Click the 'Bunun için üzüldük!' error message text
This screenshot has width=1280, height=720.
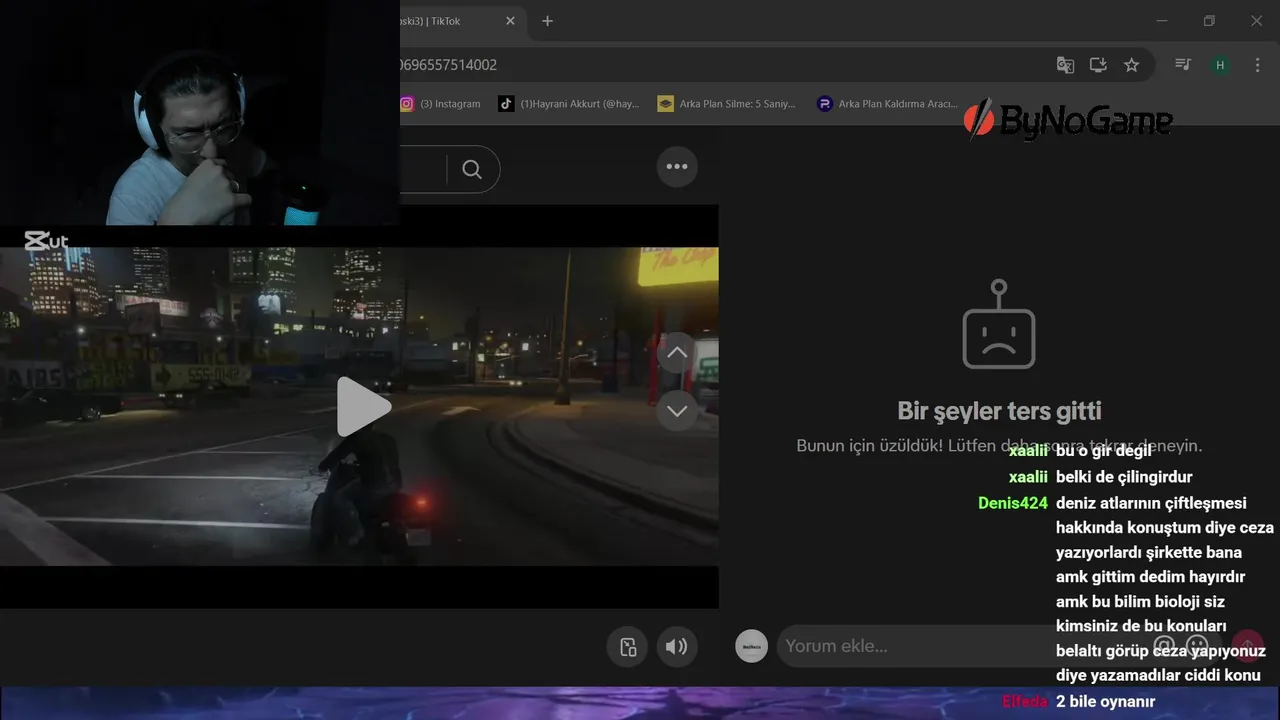[x=999, y=446]
